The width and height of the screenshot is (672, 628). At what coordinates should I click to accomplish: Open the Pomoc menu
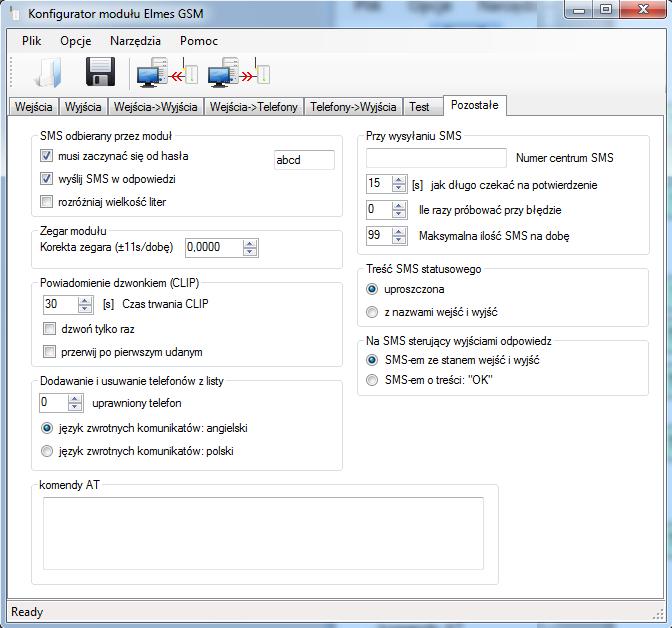(x=199, y=41)
